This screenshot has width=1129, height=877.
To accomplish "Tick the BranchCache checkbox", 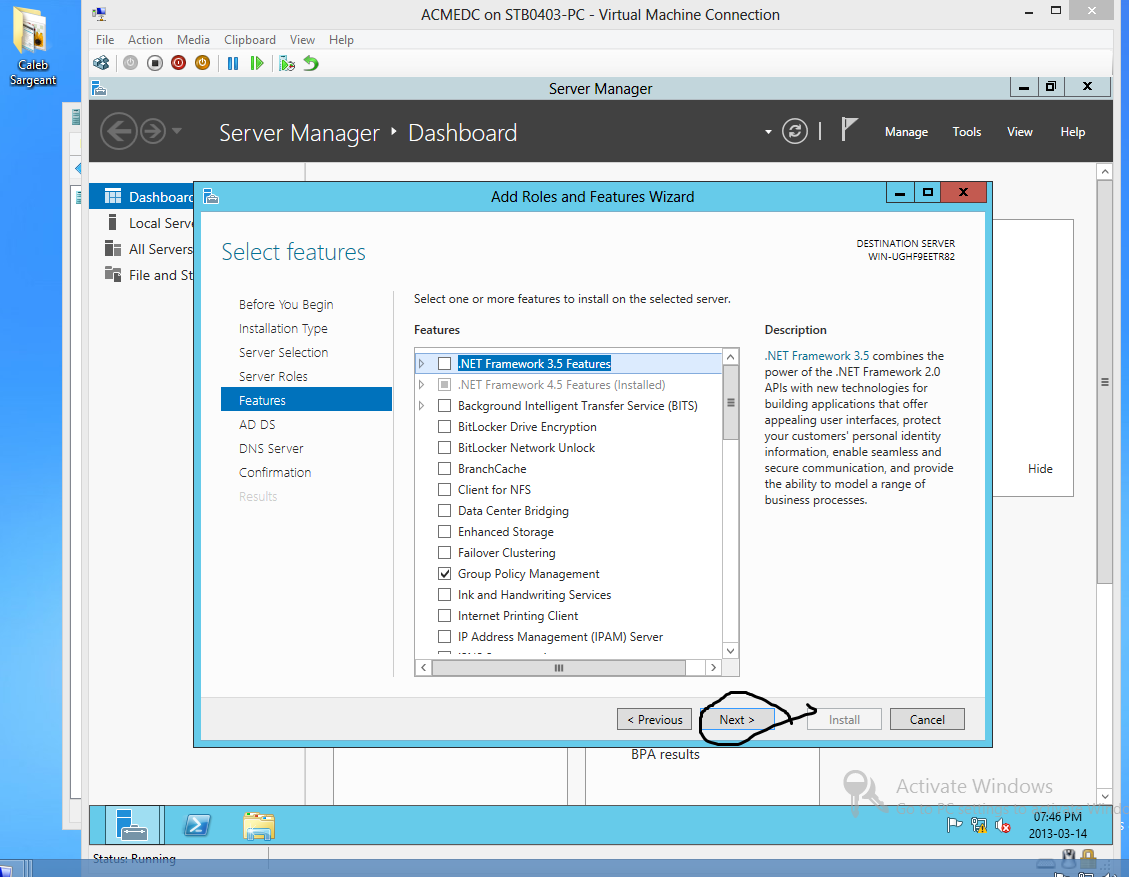I will [444, 469].
